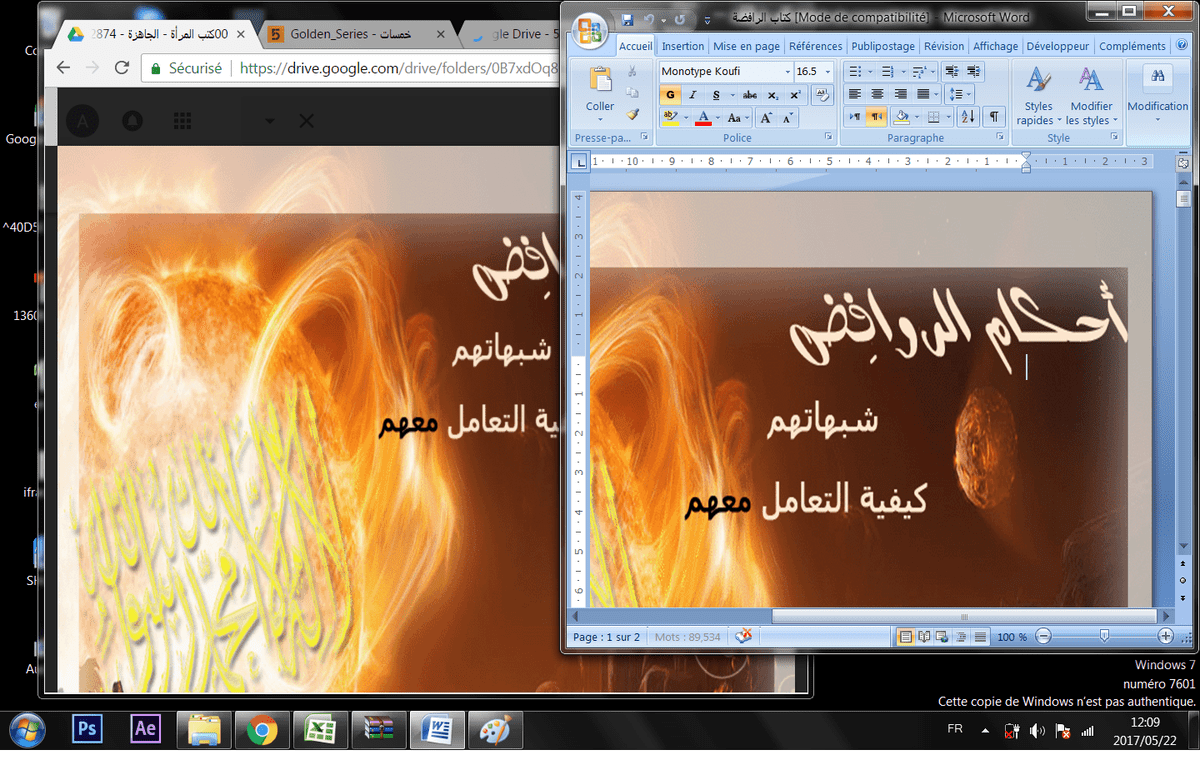Set left-to-right text direction
This screenshot has width=1200, height=760.
[855, 117]
